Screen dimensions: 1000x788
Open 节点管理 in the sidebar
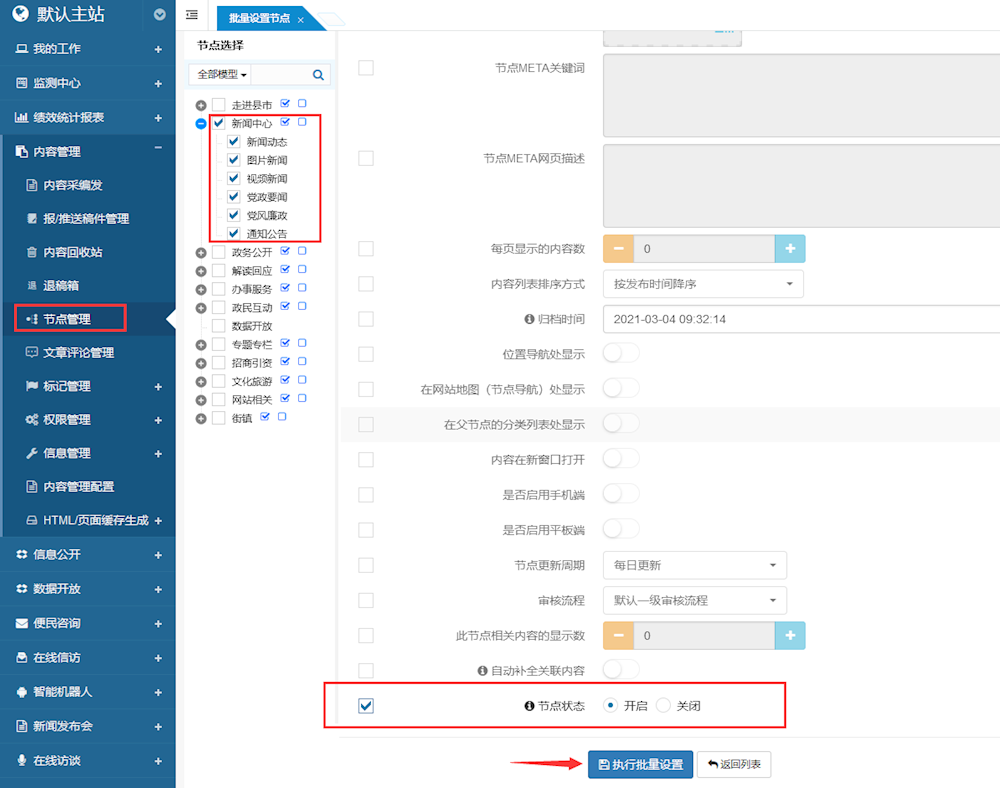pos(67,319)
